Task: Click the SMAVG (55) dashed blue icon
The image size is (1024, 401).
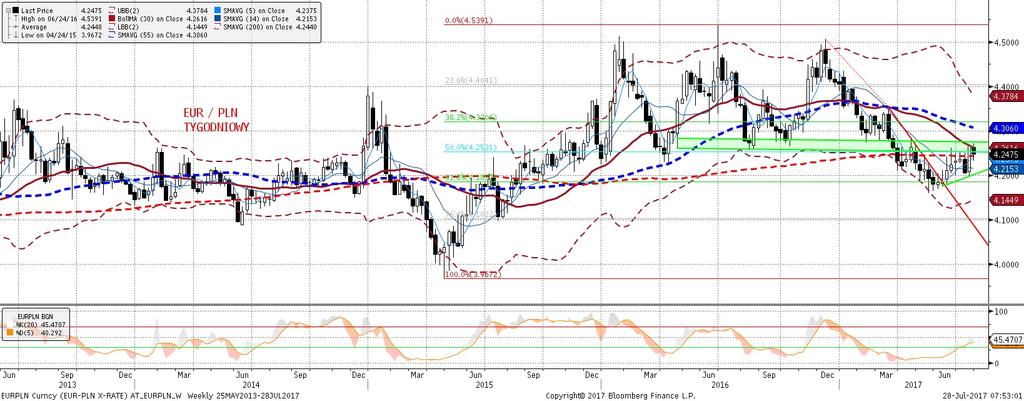Action: (112, 35)
